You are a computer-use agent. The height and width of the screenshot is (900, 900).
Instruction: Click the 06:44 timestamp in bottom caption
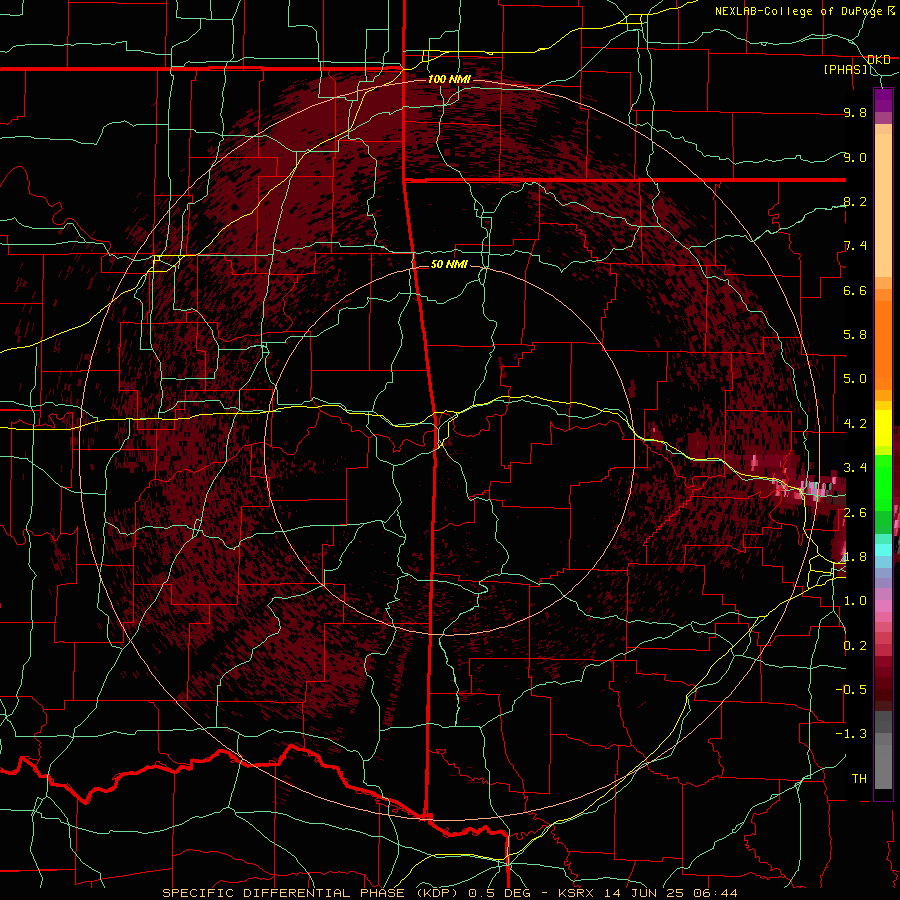(x=718, y=893)
